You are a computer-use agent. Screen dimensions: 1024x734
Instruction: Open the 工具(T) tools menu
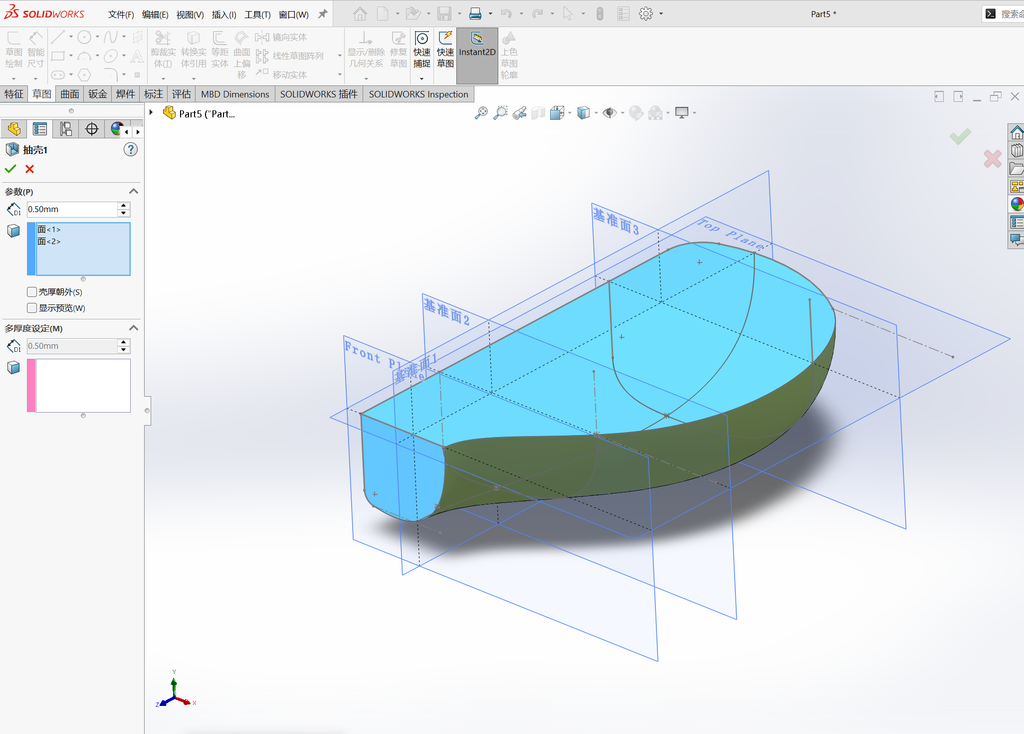(257, 14)
